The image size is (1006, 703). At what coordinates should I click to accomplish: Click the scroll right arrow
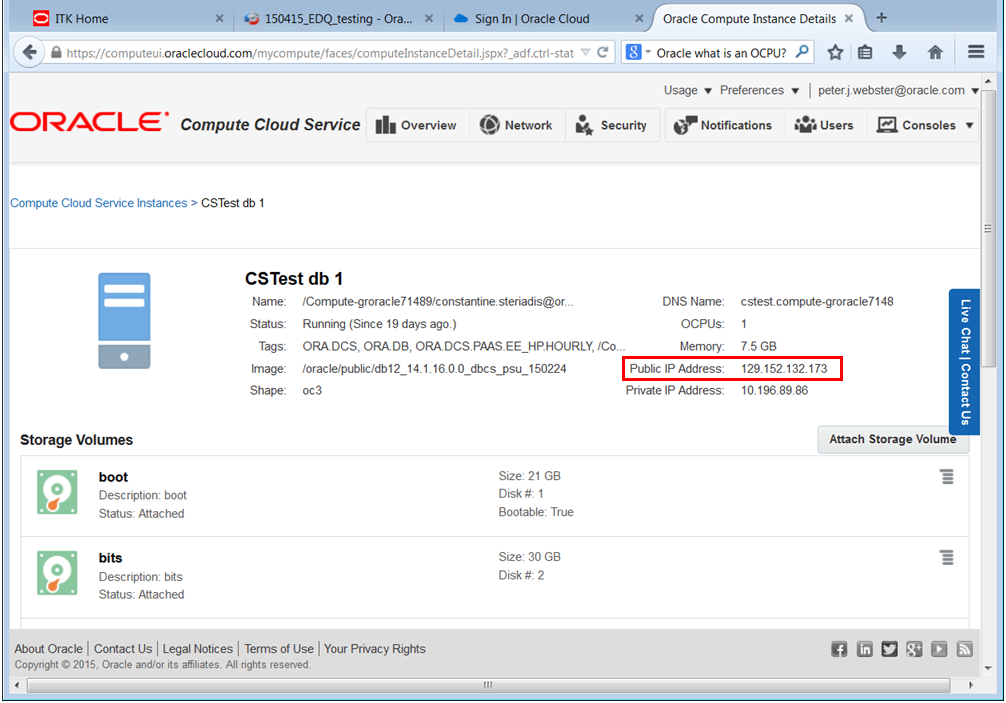(971, 685)
